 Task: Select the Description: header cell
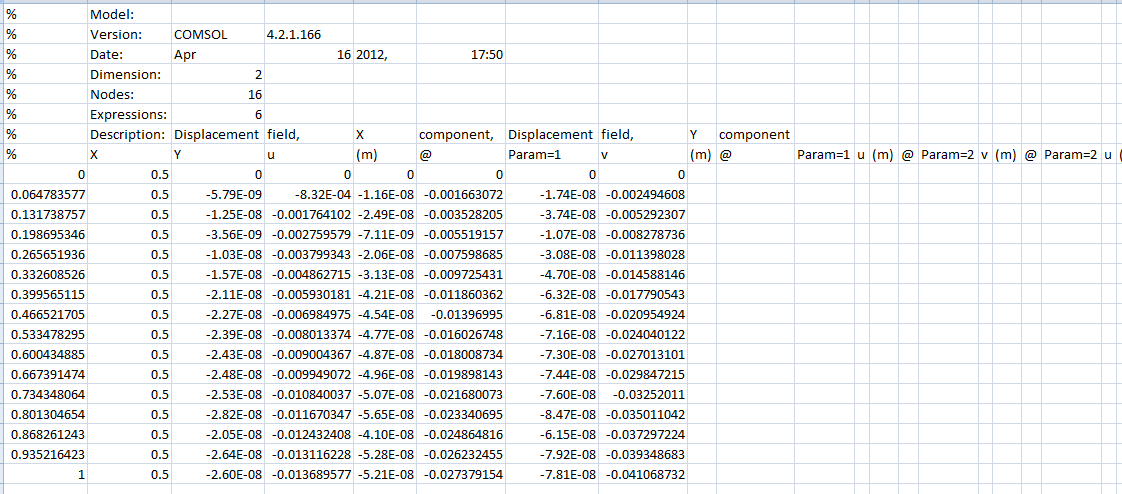tap(128, 134)
